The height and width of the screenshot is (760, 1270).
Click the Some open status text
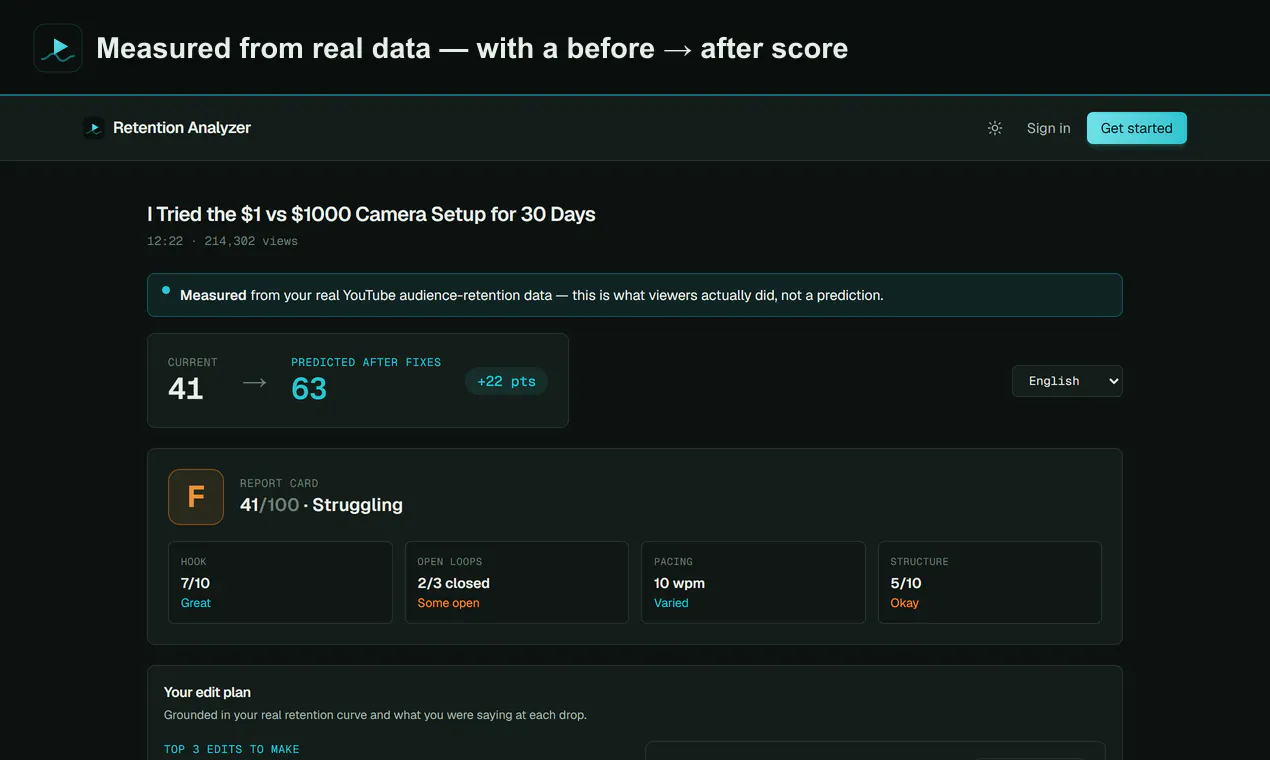(x=448, y=603)
